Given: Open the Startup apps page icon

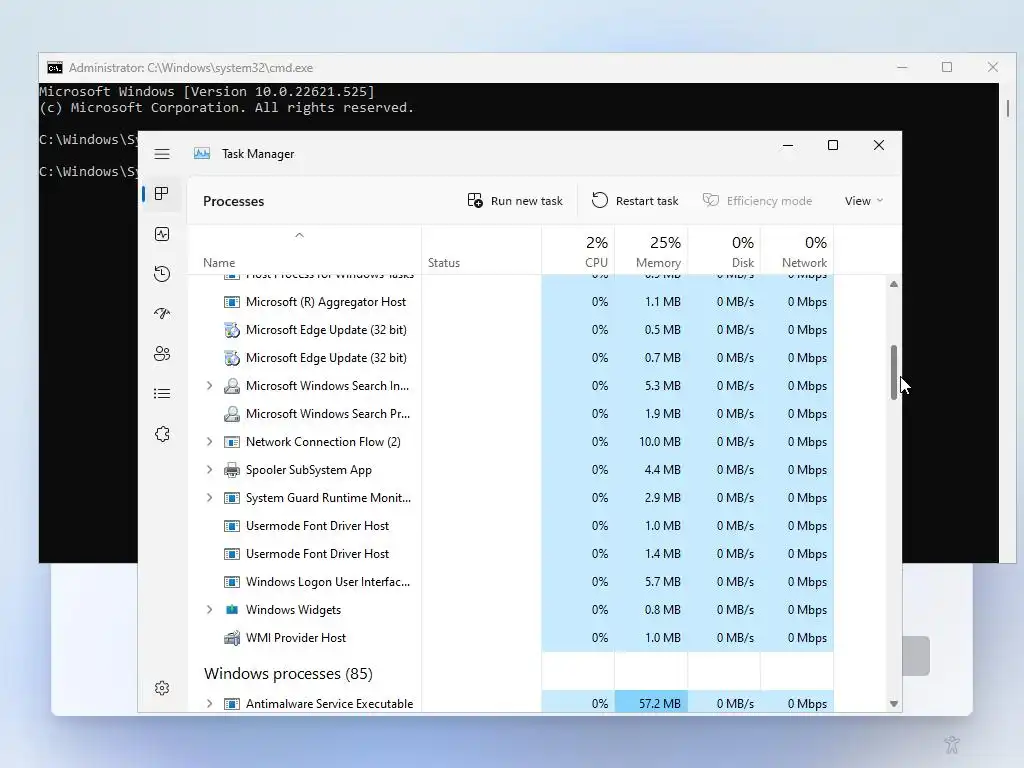Looking at the screenshot, I should 162,313.
